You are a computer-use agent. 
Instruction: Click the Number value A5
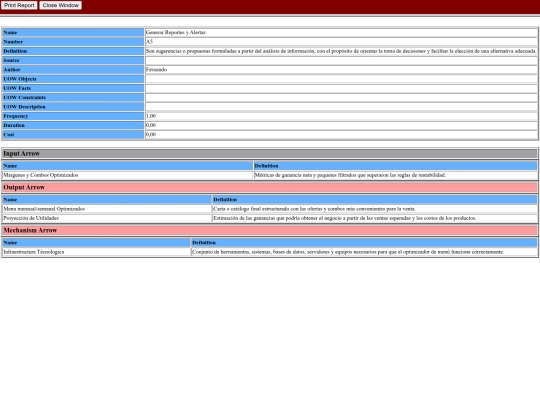coord(149,42)
